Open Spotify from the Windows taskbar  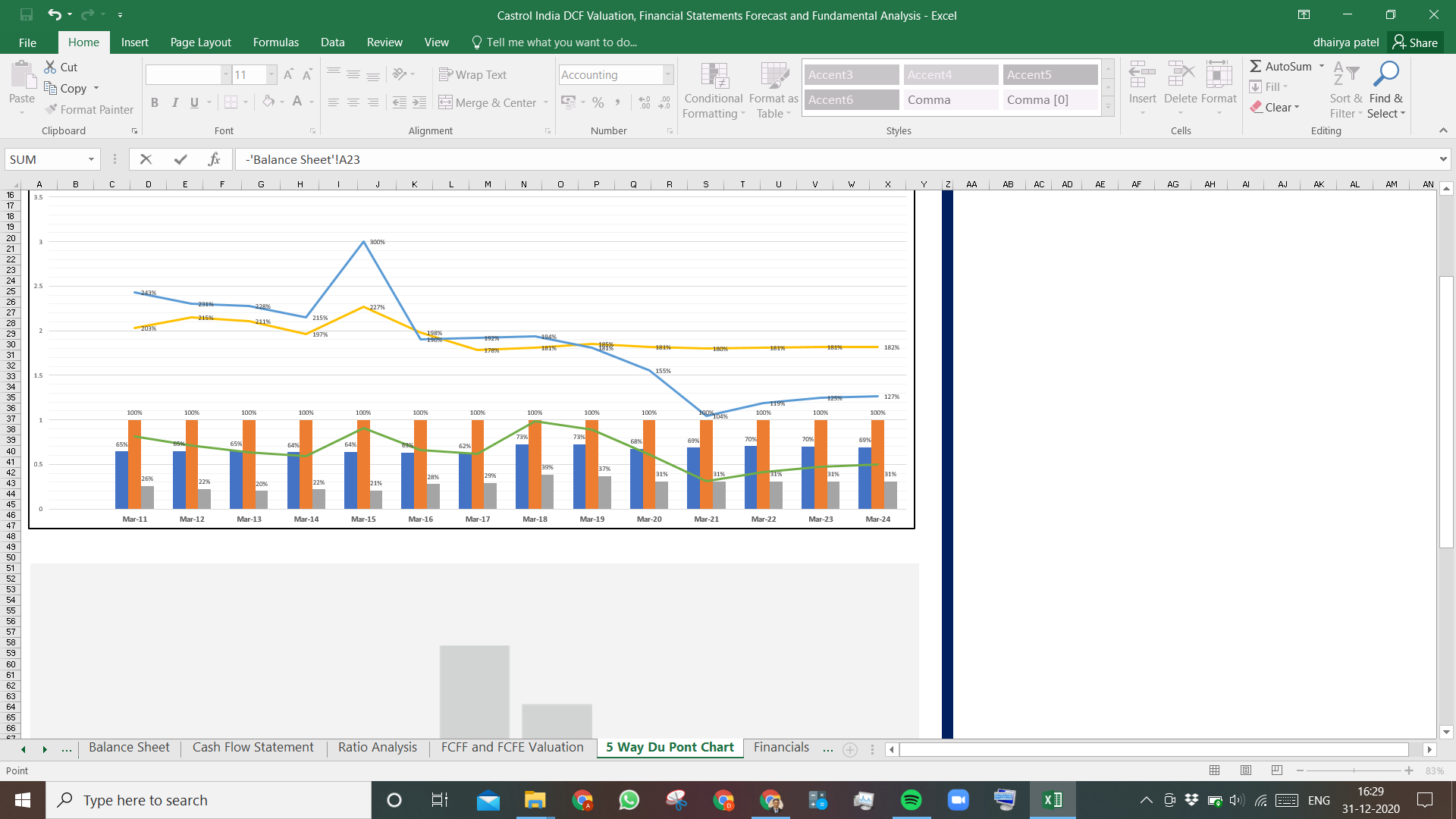pyautogui.click(x=911, y=800)
